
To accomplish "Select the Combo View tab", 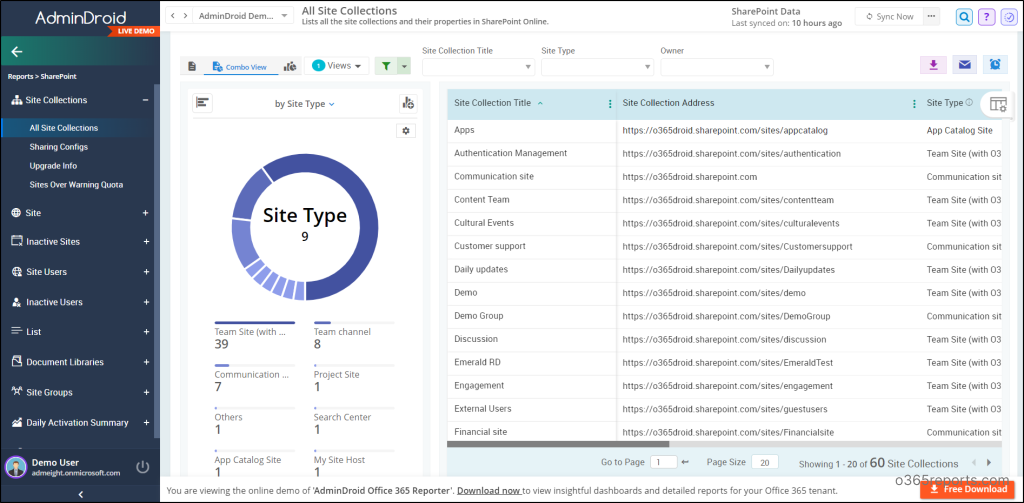I will pos(240,67).
